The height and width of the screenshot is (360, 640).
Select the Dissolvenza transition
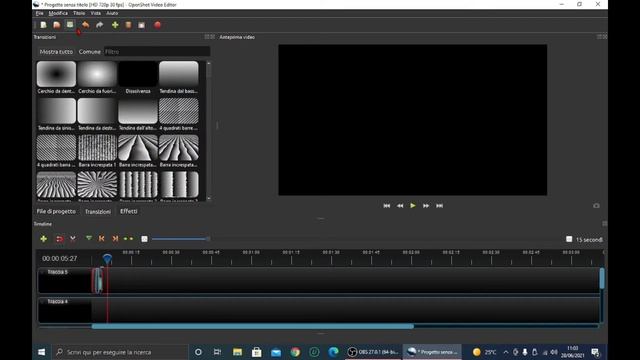(x=138, y=78)
